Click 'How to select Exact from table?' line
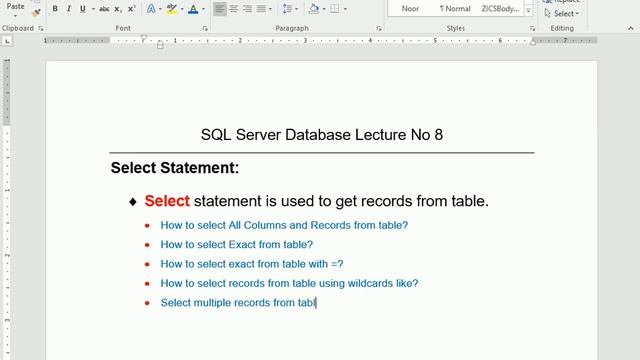640x360 pixels. coord(236,244)
